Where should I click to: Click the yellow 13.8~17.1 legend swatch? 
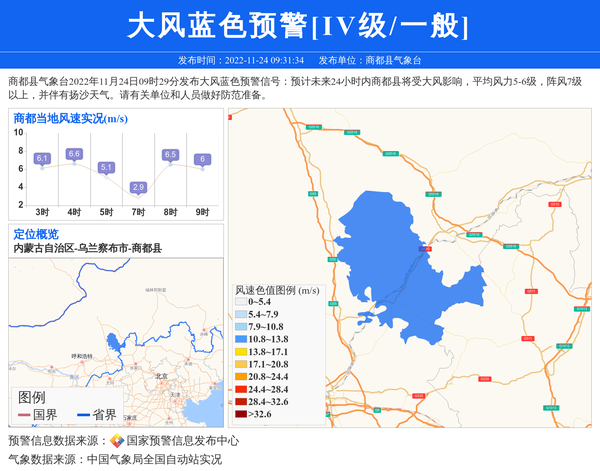(241, 352)
